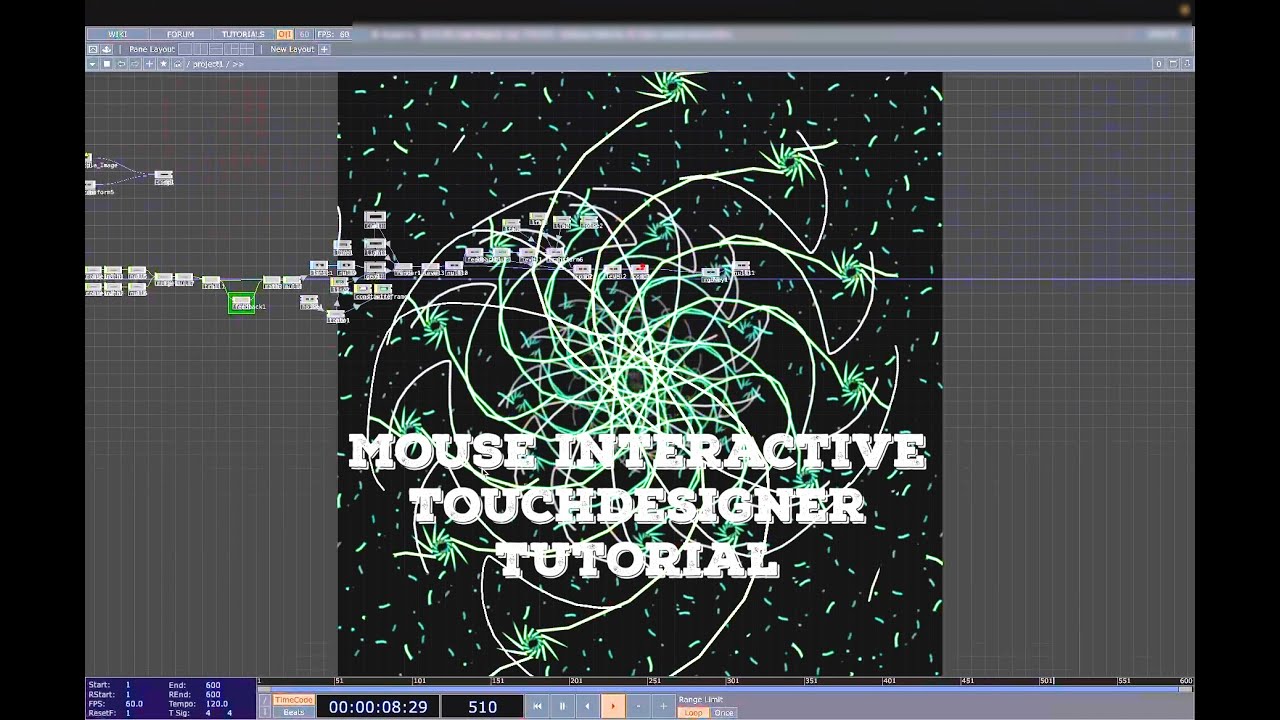Open the WIKI link
The width and height of the screenshot is (1280, 720).
pyautogui.click(x=118, y=34)
